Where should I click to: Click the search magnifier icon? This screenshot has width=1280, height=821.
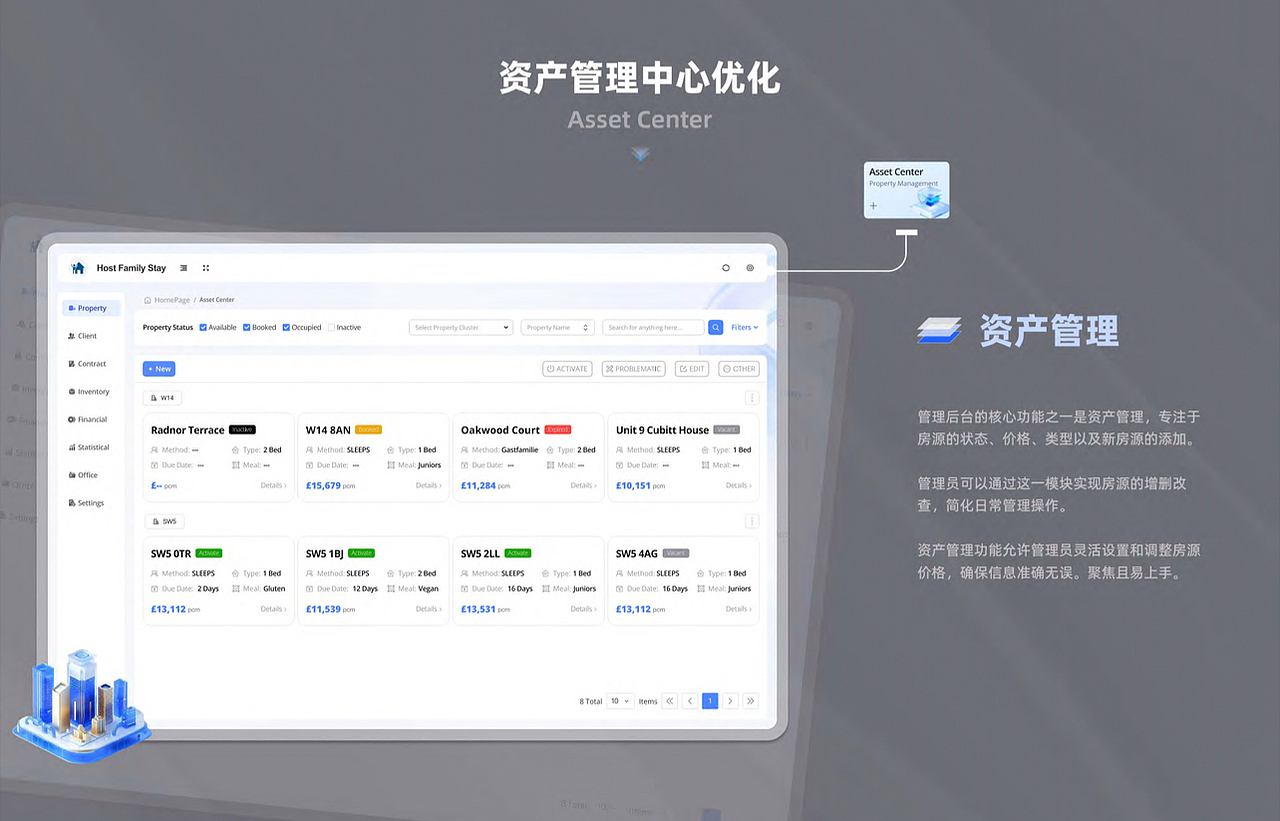(x=716, y=327)
